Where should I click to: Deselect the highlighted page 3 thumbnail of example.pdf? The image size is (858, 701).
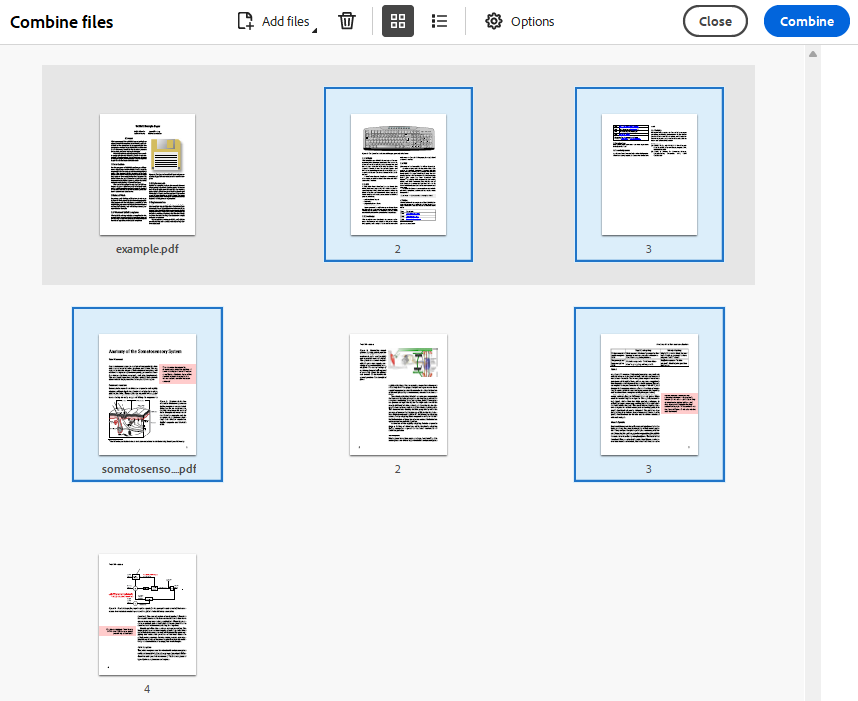(649, 175)
